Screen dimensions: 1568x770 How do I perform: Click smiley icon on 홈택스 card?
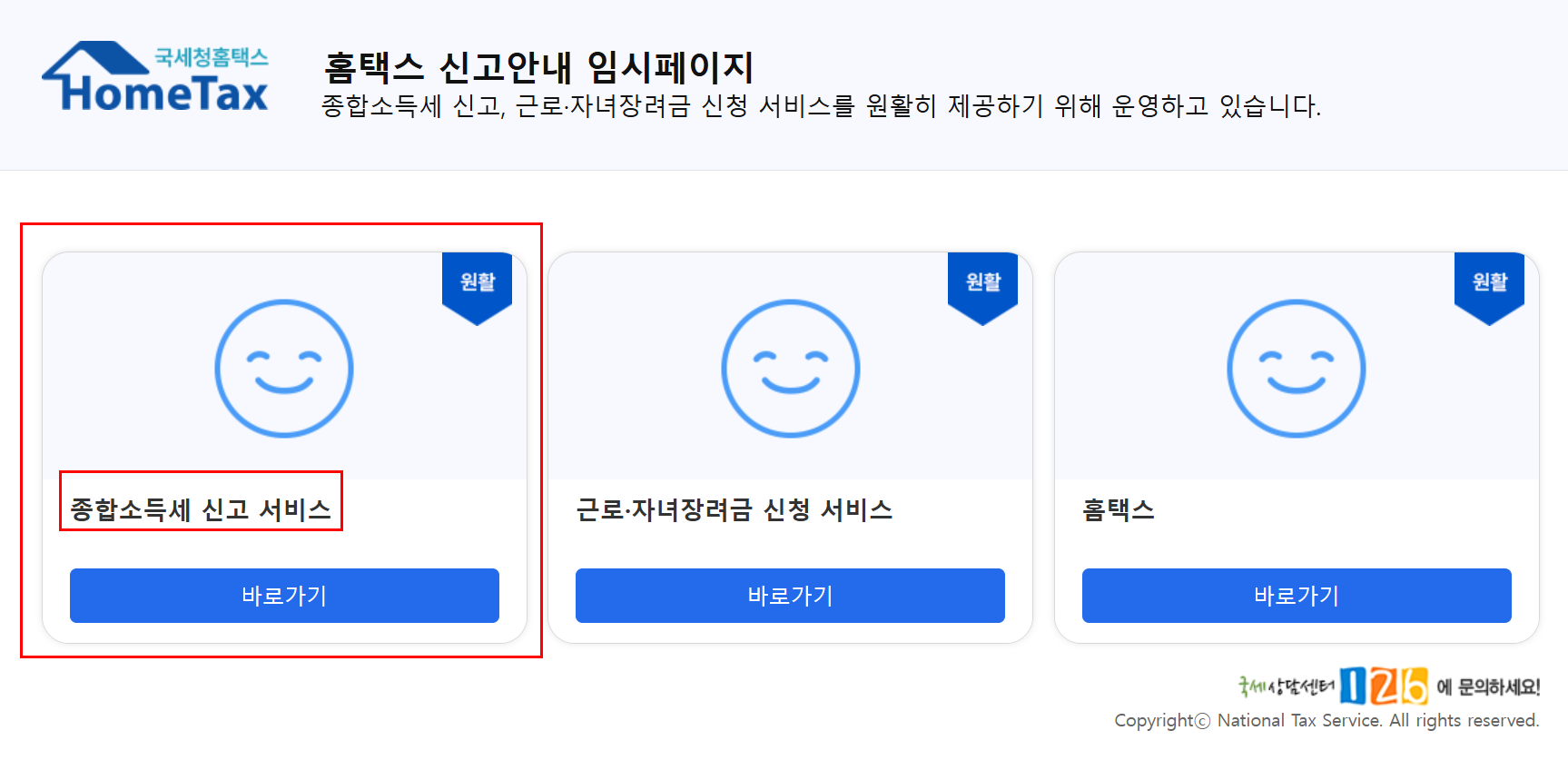(1297, 369)
